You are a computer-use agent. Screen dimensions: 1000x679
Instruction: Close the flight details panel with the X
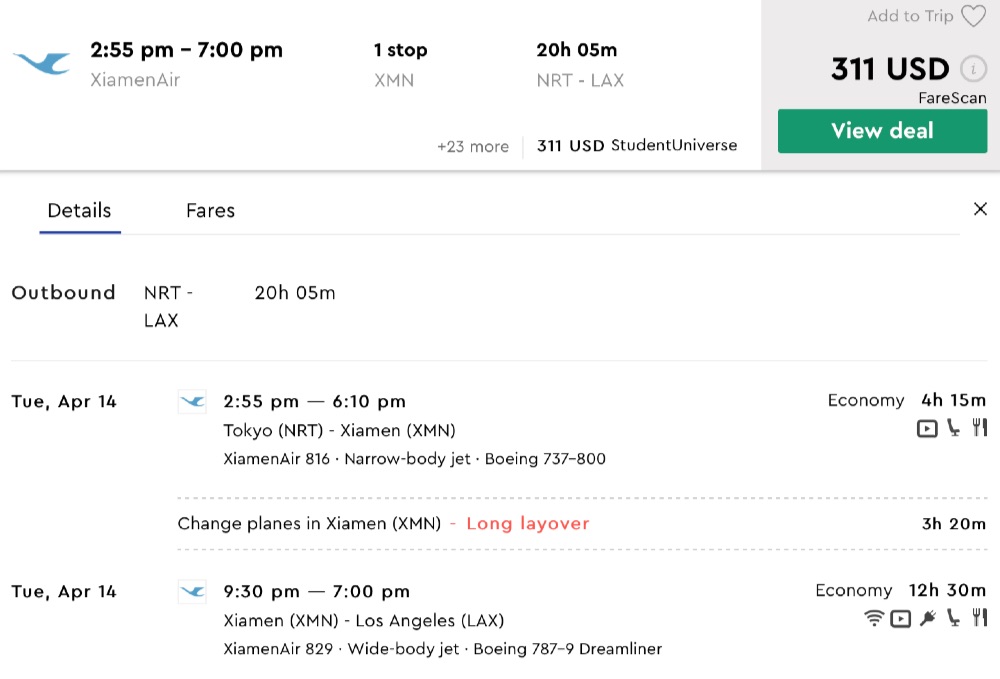pyautogui.click(x=980, y=209)
